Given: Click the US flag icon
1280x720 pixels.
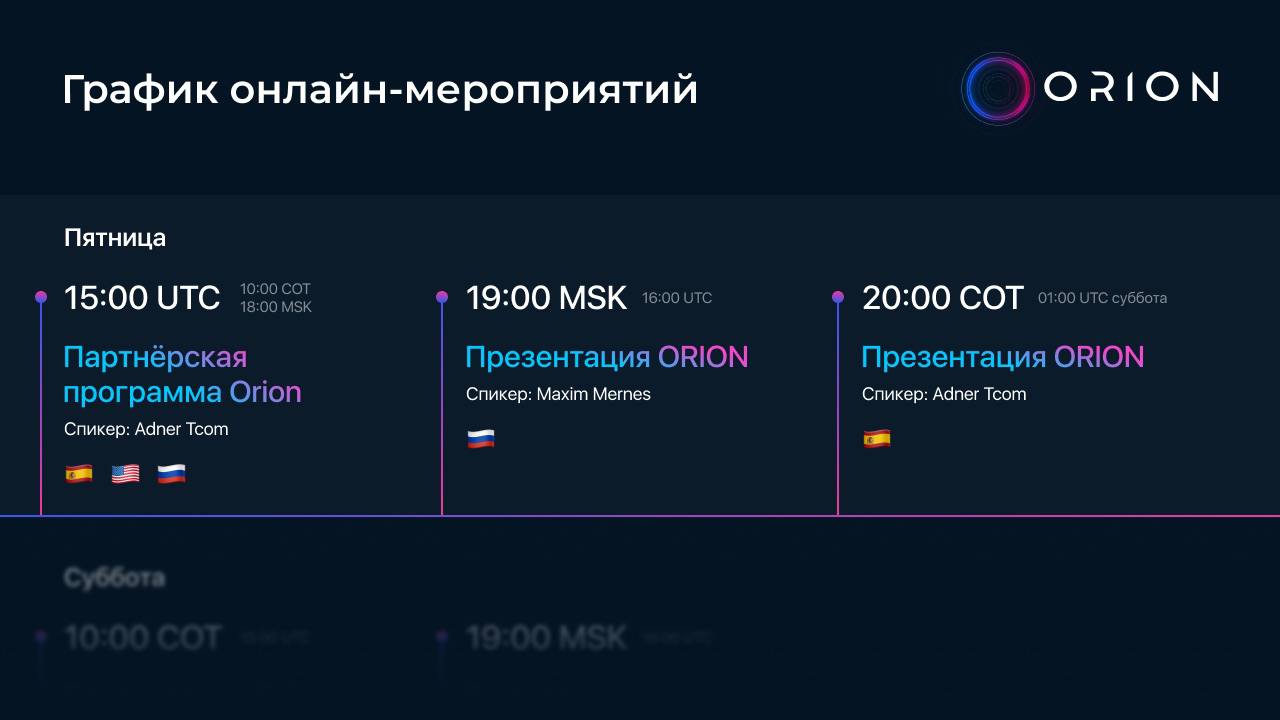Looking at the screenshot, I should (x=125, y=474).
